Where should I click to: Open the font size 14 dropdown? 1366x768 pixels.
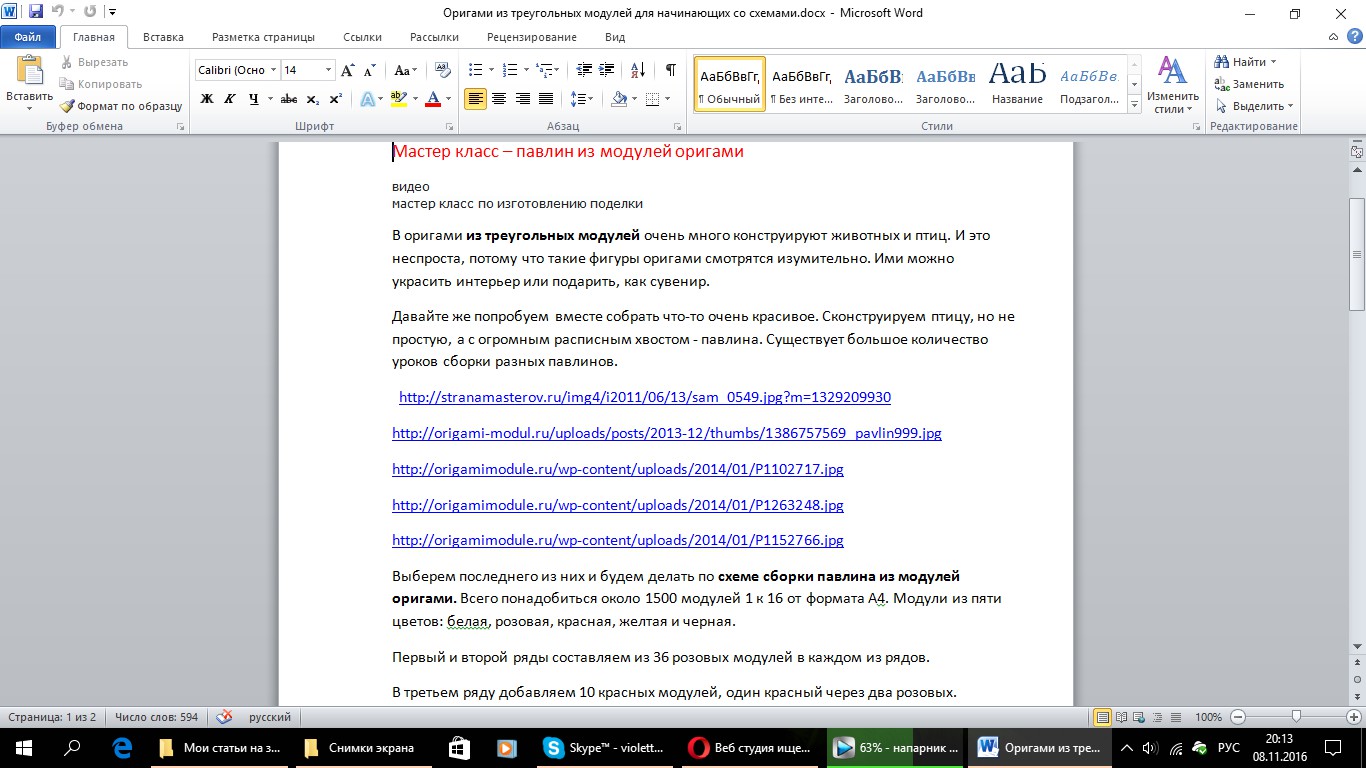pos(328,70)
